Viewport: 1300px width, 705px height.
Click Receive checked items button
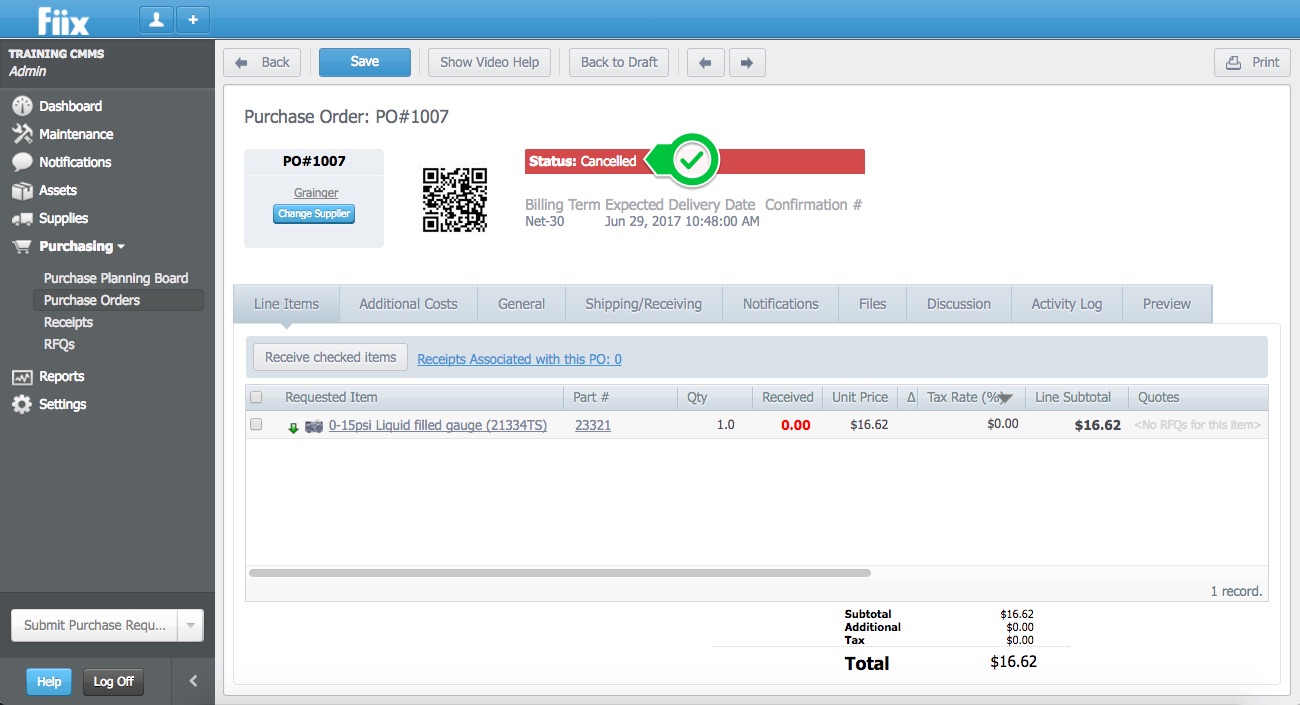tap(330, 357)
